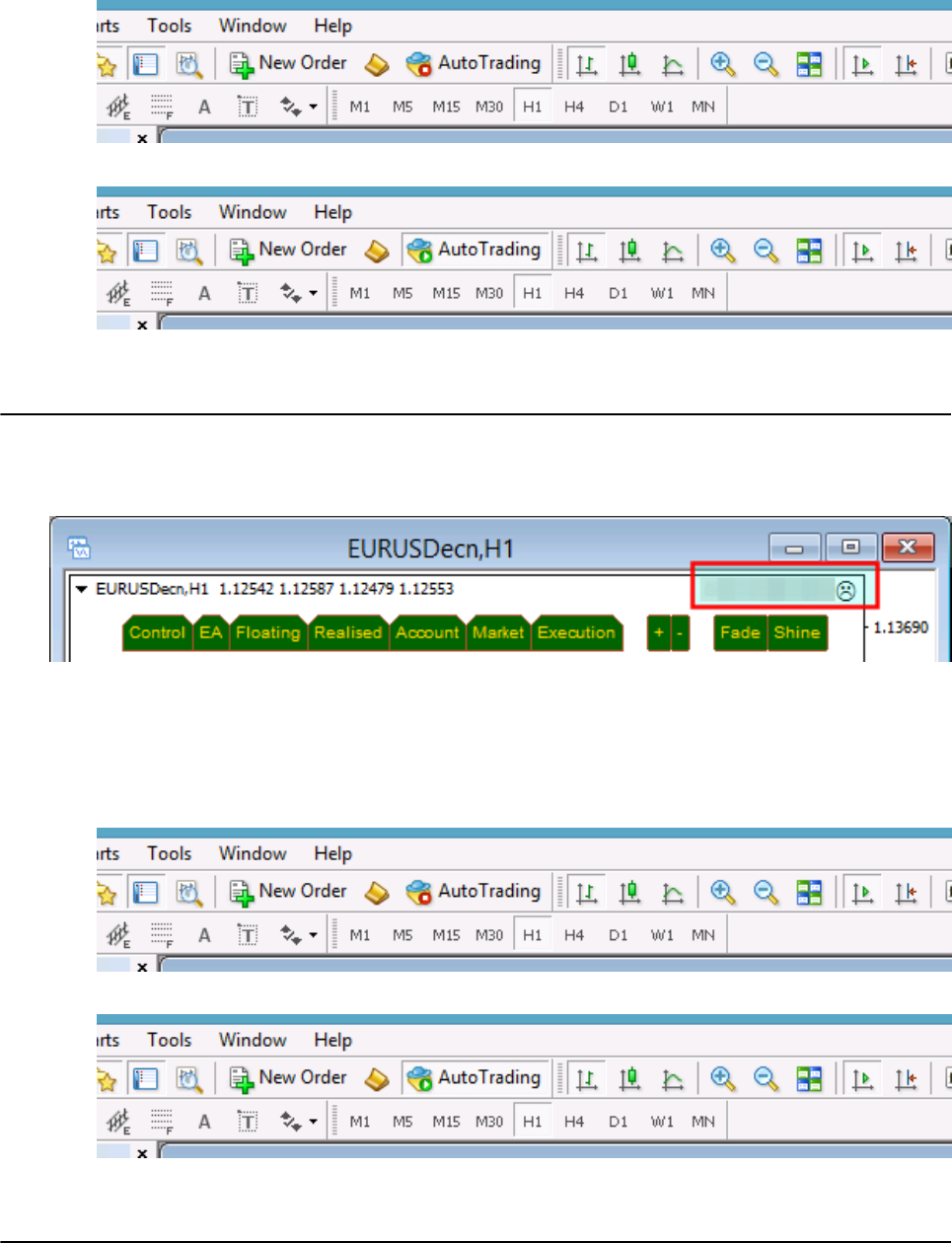The width and height of the screenshot is (952, 1243).
Task: Click the Shine button on the chart
Action: tap(797, 633)
